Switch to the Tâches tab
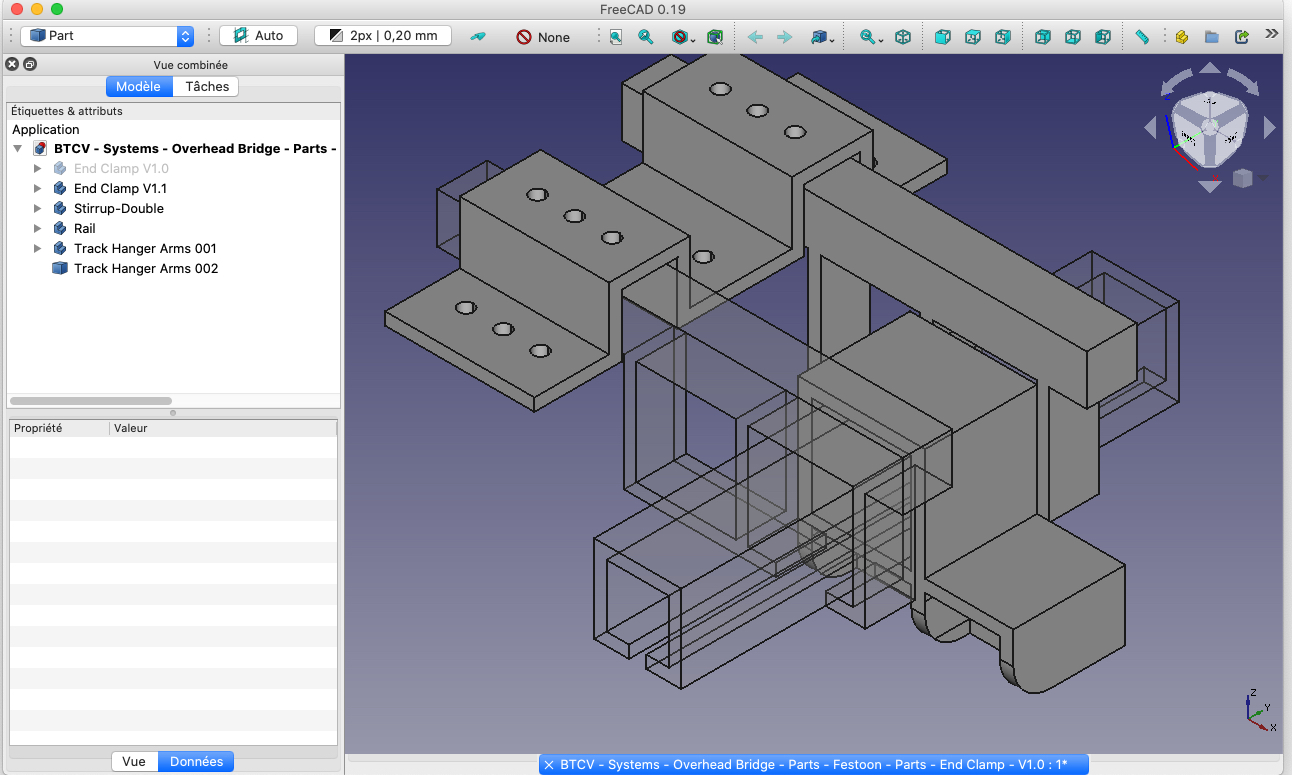 (207, 87)
